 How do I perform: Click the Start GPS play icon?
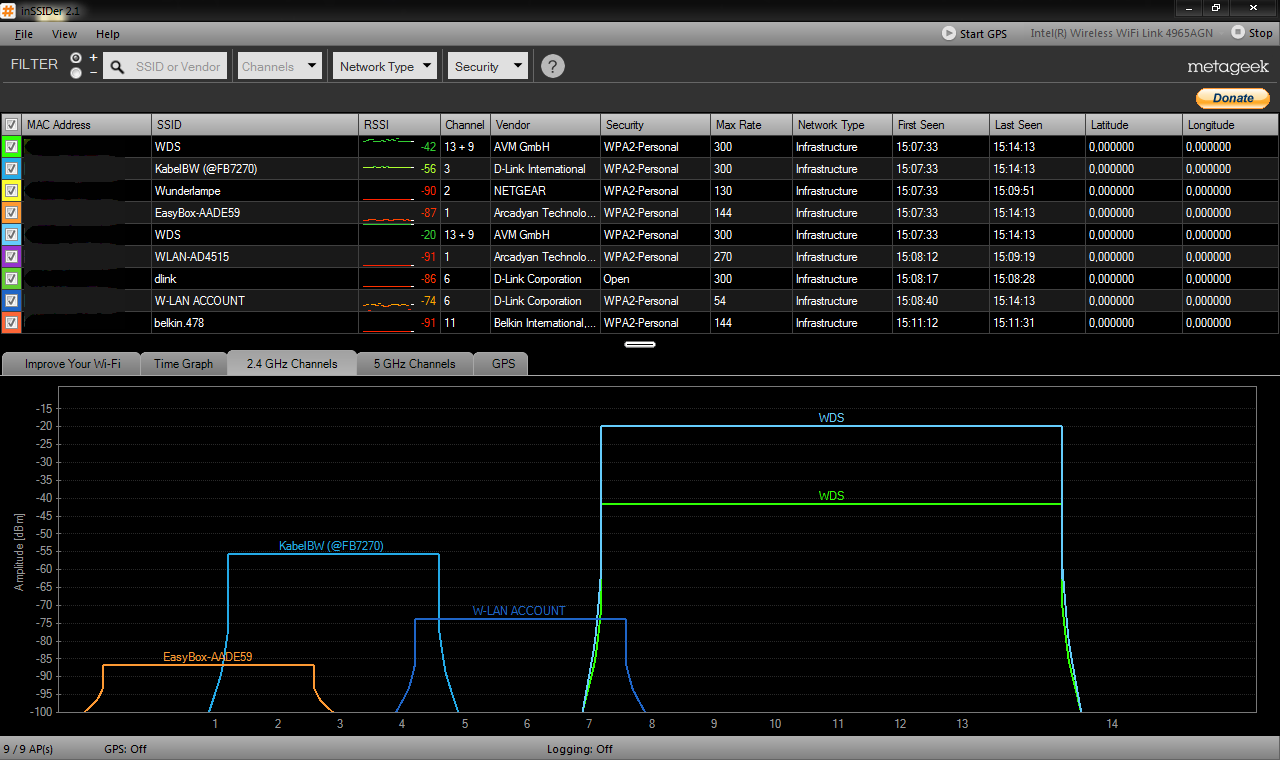pos(948,33)
